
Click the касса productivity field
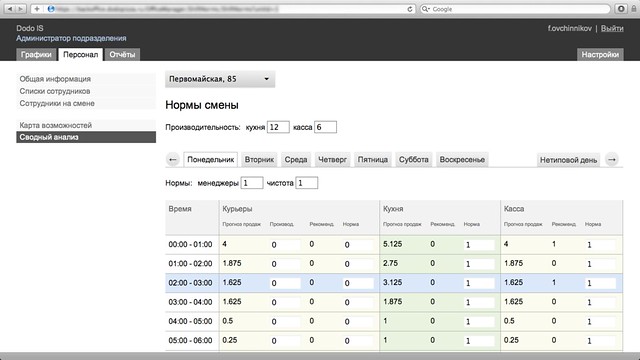click(x=325, y=127)
